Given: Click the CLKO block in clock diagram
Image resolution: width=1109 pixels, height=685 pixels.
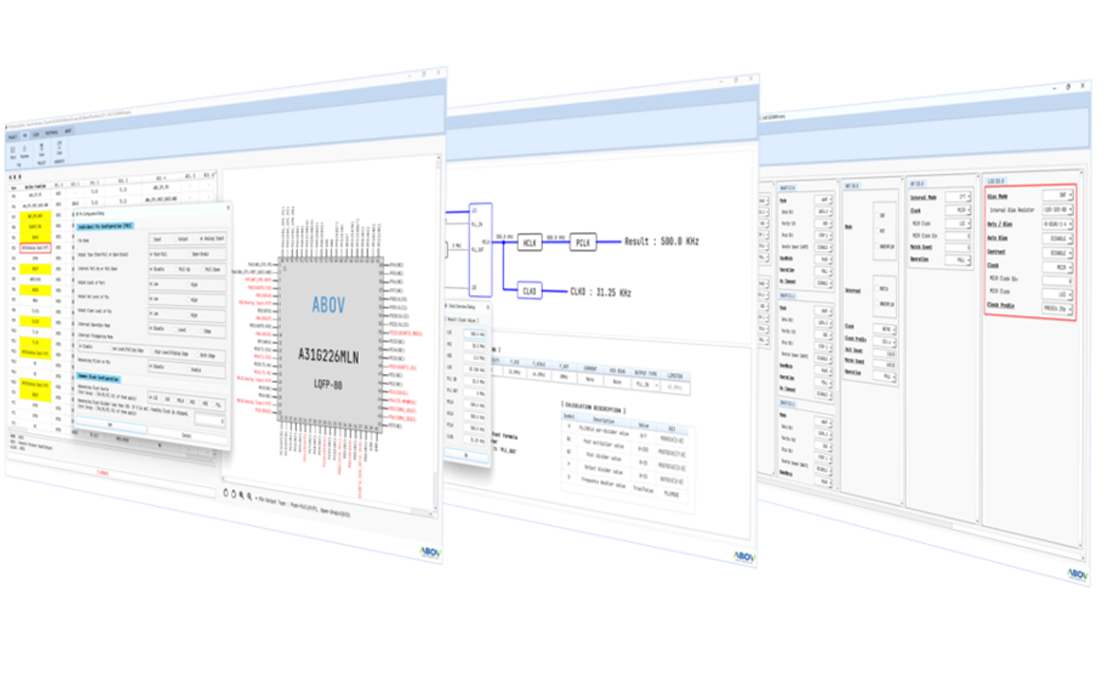Looking at the screenshot, I should pyautogui.click(x=530, y=291).
